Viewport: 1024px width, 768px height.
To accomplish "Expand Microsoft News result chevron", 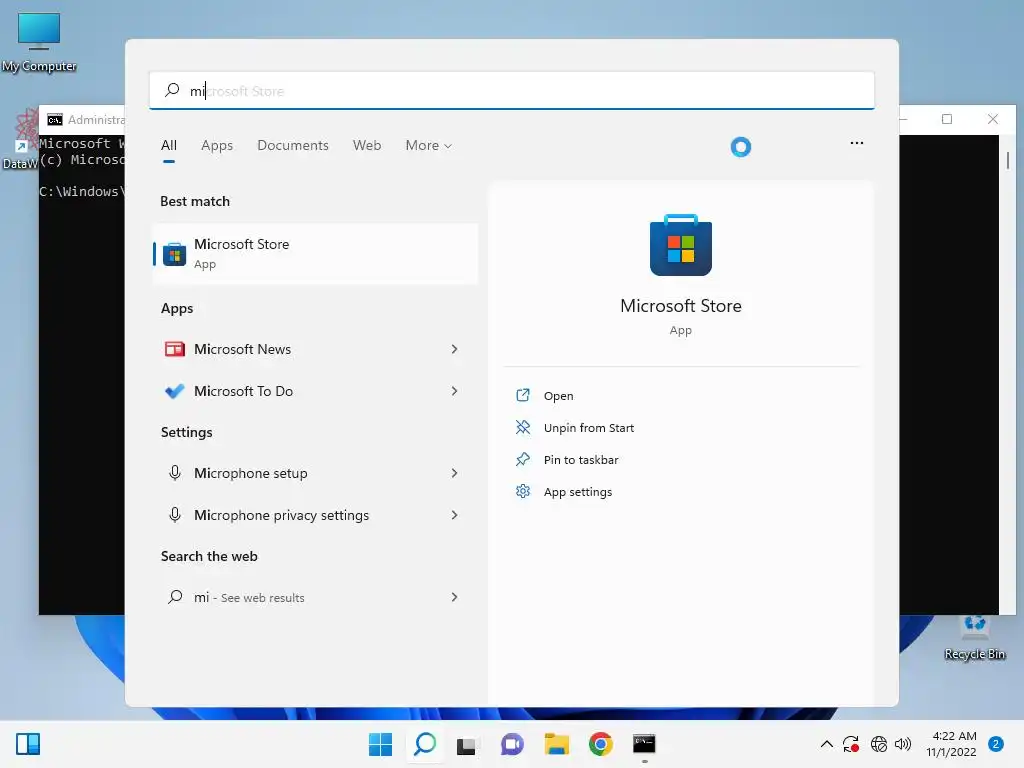I will (455, 349).
